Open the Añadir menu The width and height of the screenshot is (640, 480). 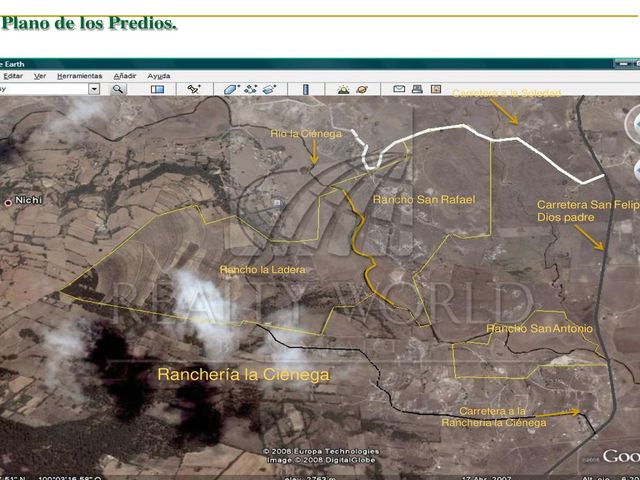[124, 76]
